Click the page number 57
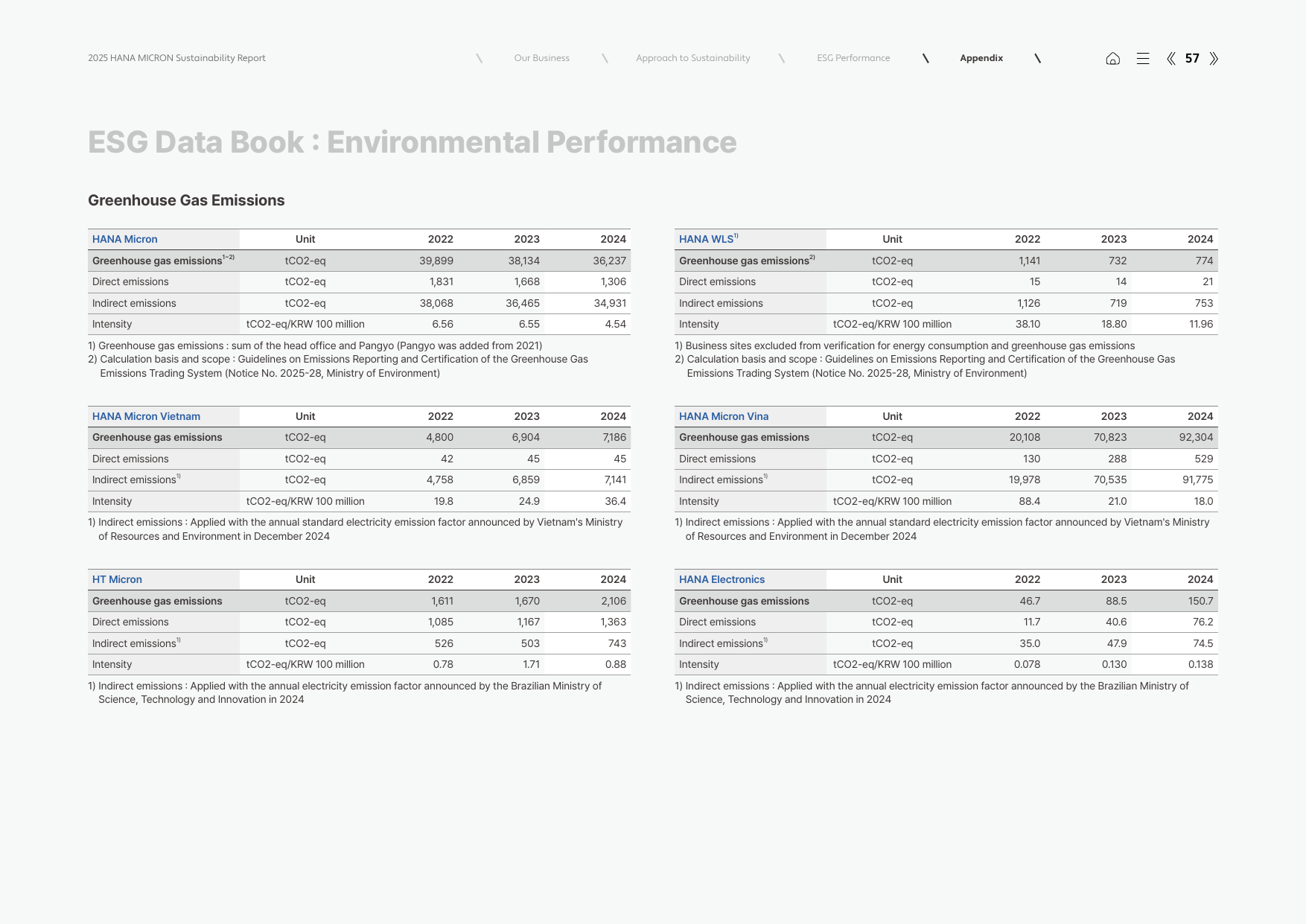 1192,58
